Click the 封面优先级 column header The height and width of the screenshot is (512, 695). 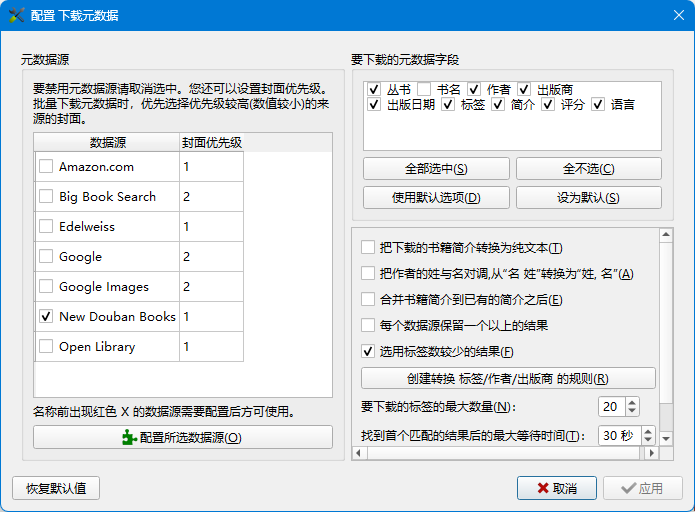click(x=211, y=143)
